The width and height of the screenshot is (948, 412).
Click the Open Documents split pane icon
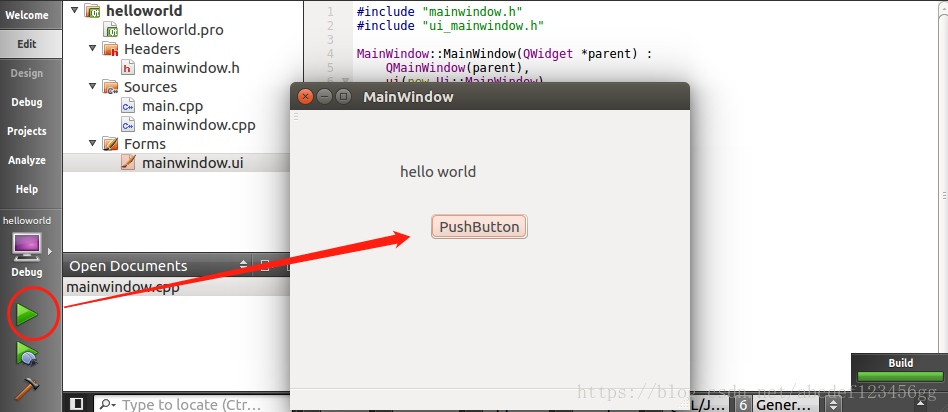[x=264, y=265]
